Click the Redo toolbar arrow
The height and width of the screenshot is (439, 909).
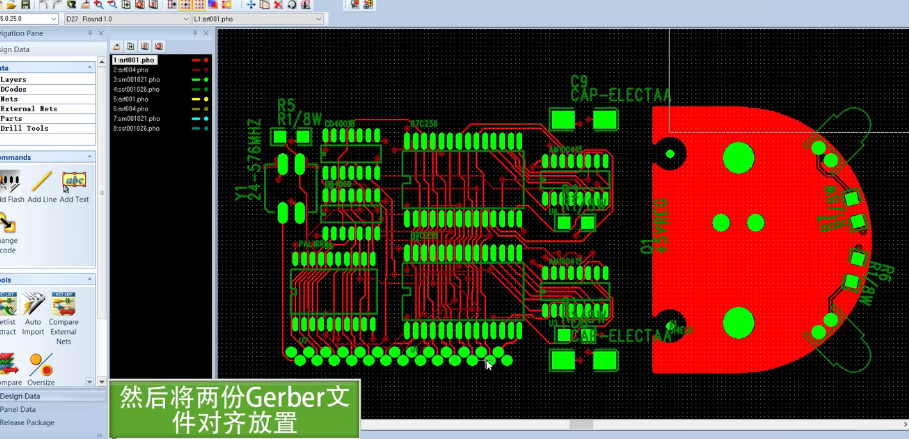(57, 4)
